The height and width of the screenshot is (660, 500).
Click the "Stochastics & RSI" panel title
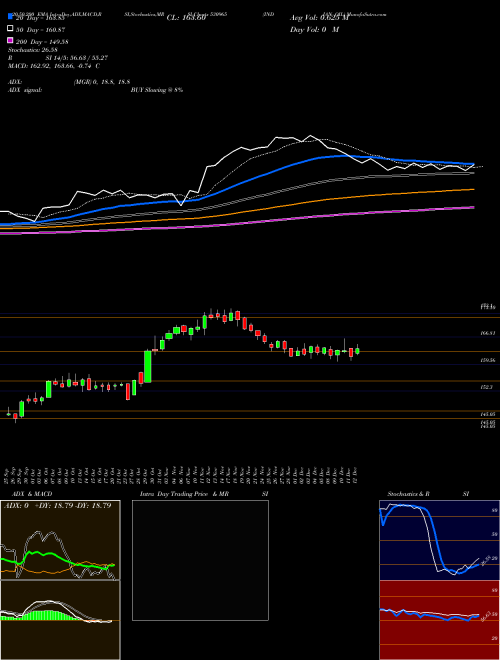tap(428, 494)
